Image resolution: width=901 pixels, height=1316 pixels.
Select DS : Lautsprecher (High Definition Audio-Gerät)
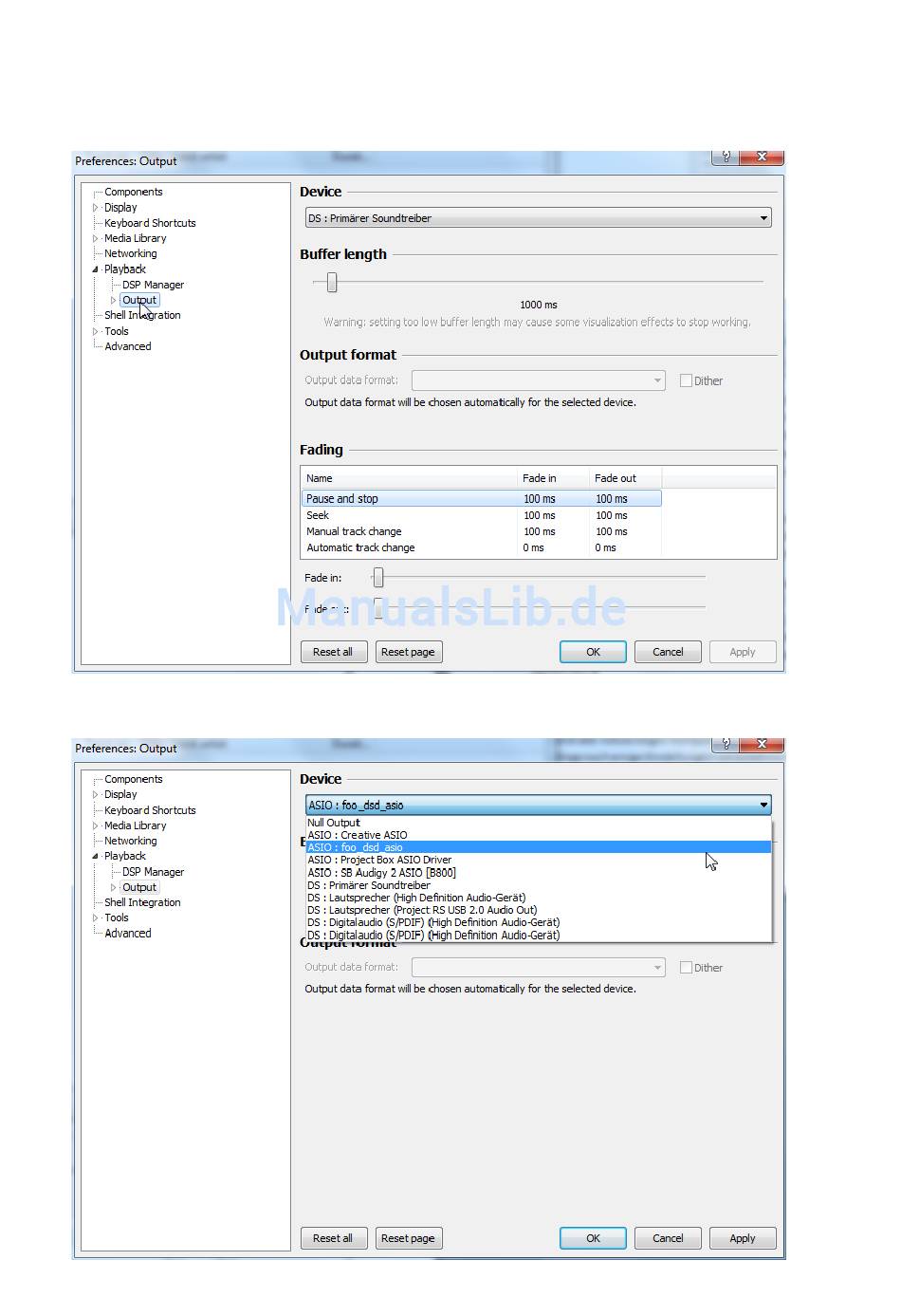[x=538, y=898]
